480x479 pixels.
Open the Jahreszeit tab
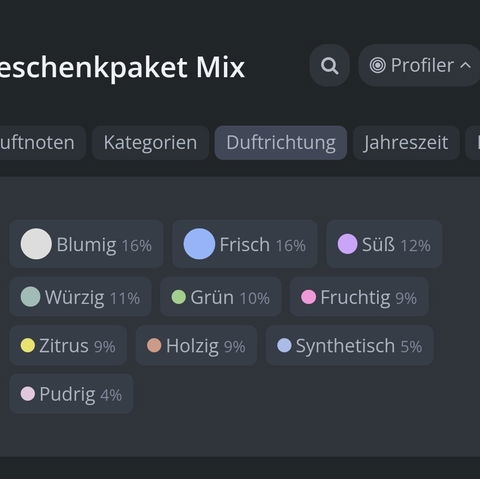[x=406, y=143]
